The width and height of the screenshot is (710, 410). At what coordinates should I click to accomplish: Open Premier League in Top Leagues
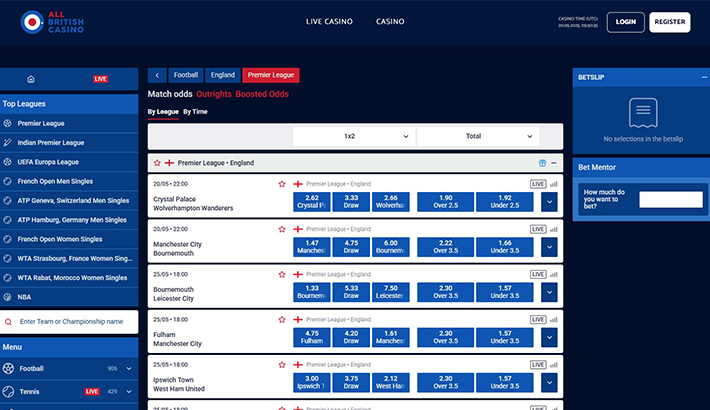click(69, 123)
